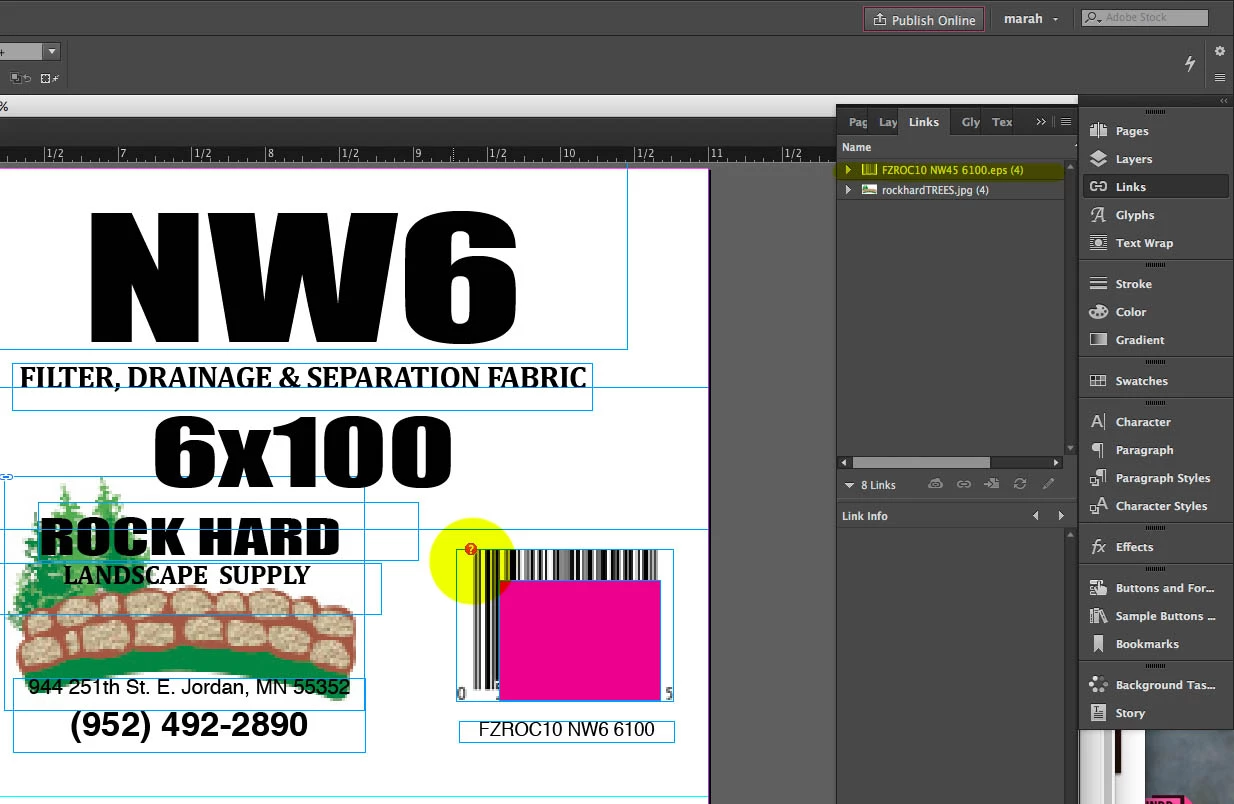Select the Links tab in panel group

click(x=924, y=122)
